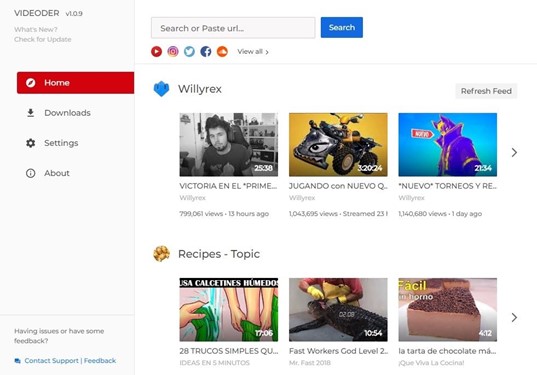Open the YouTube site icon
This screenshot has height=375, width=537.
pos(157,52)
